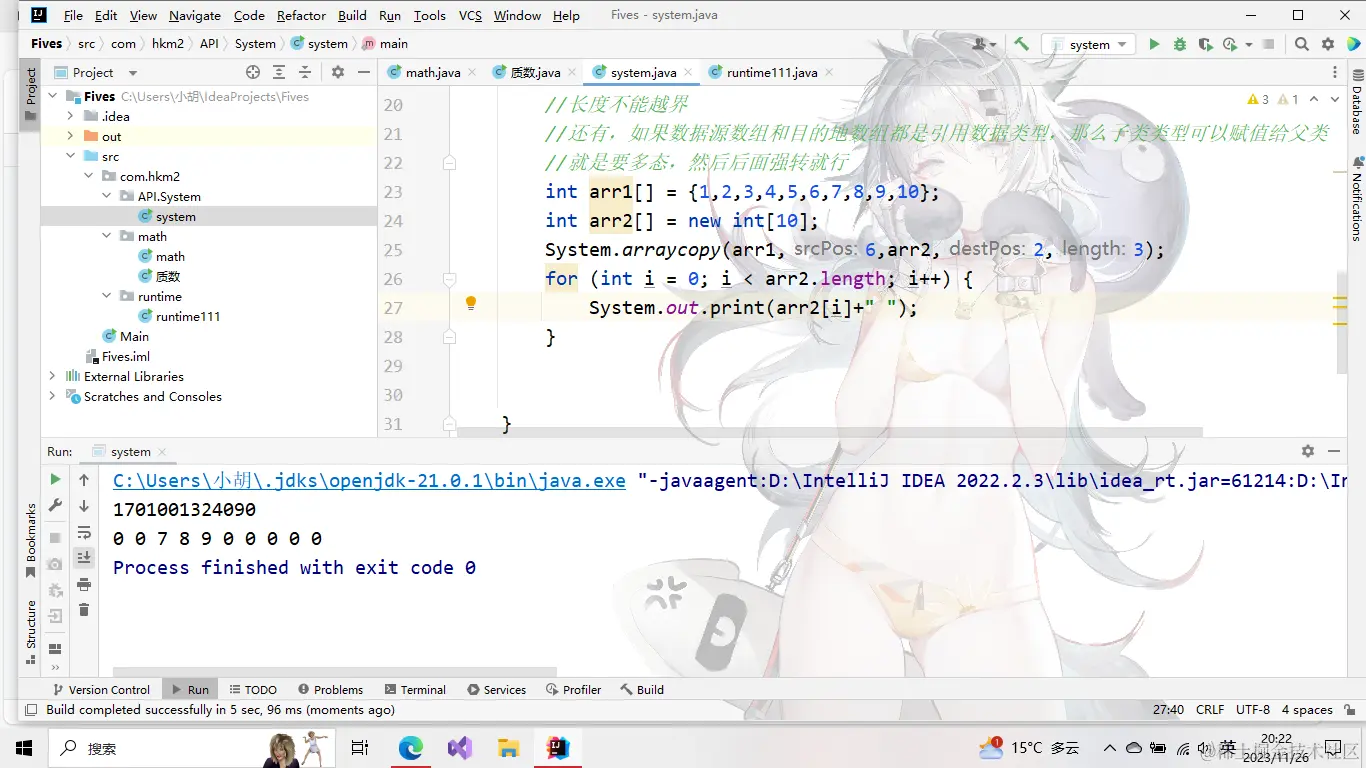Screen dimensions: 1366x768
Task: Collapse the API.System package
Action: (x=106, y=196)
